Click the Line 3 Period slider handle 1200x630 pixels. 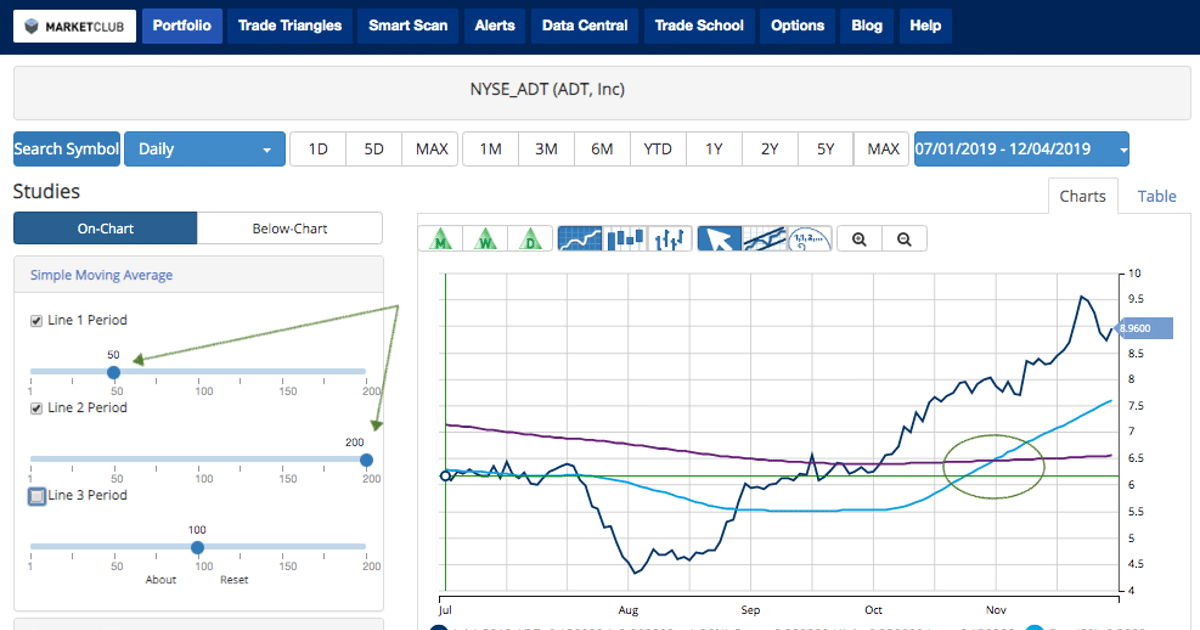pyautogui.click(x=198, y=547)
